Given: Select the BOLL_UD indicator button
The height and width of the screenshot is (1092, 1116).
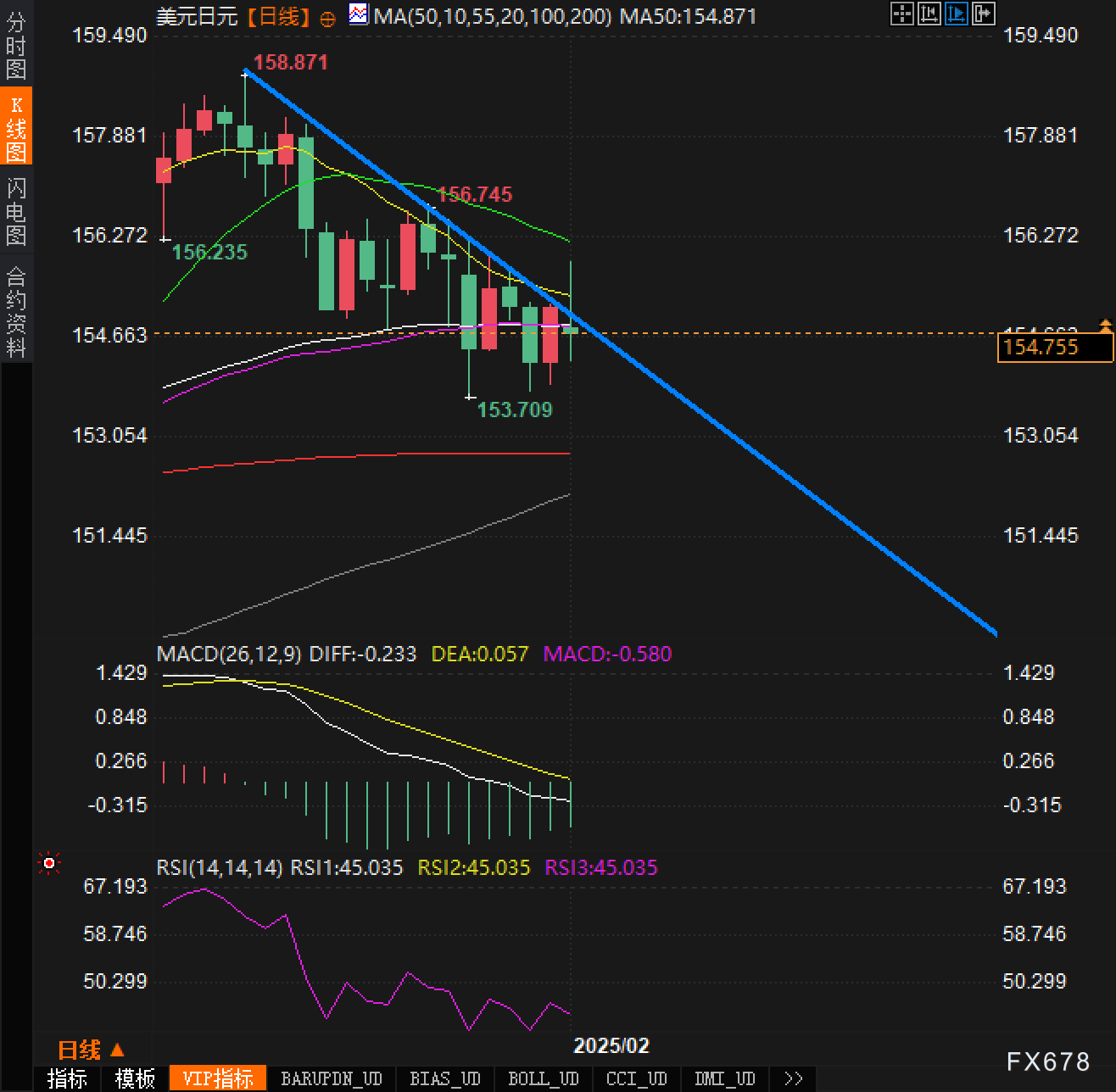Looking at the screenshot, I should [543, 1078].
